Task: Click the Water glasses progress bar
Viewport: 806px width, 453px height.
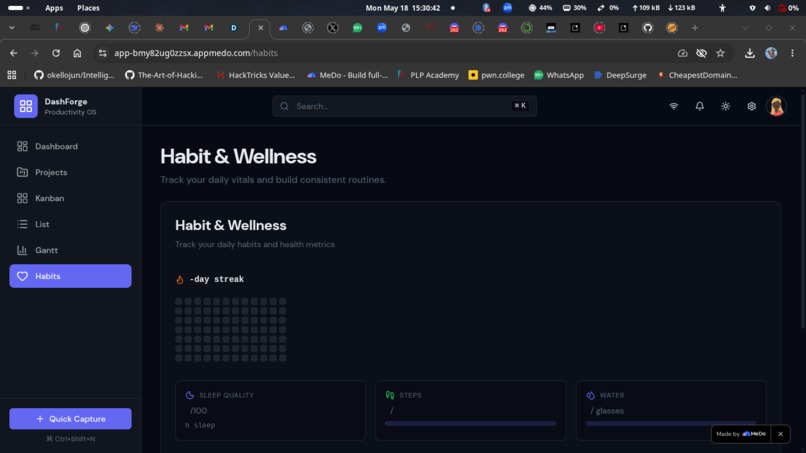Action: point(671,424)
